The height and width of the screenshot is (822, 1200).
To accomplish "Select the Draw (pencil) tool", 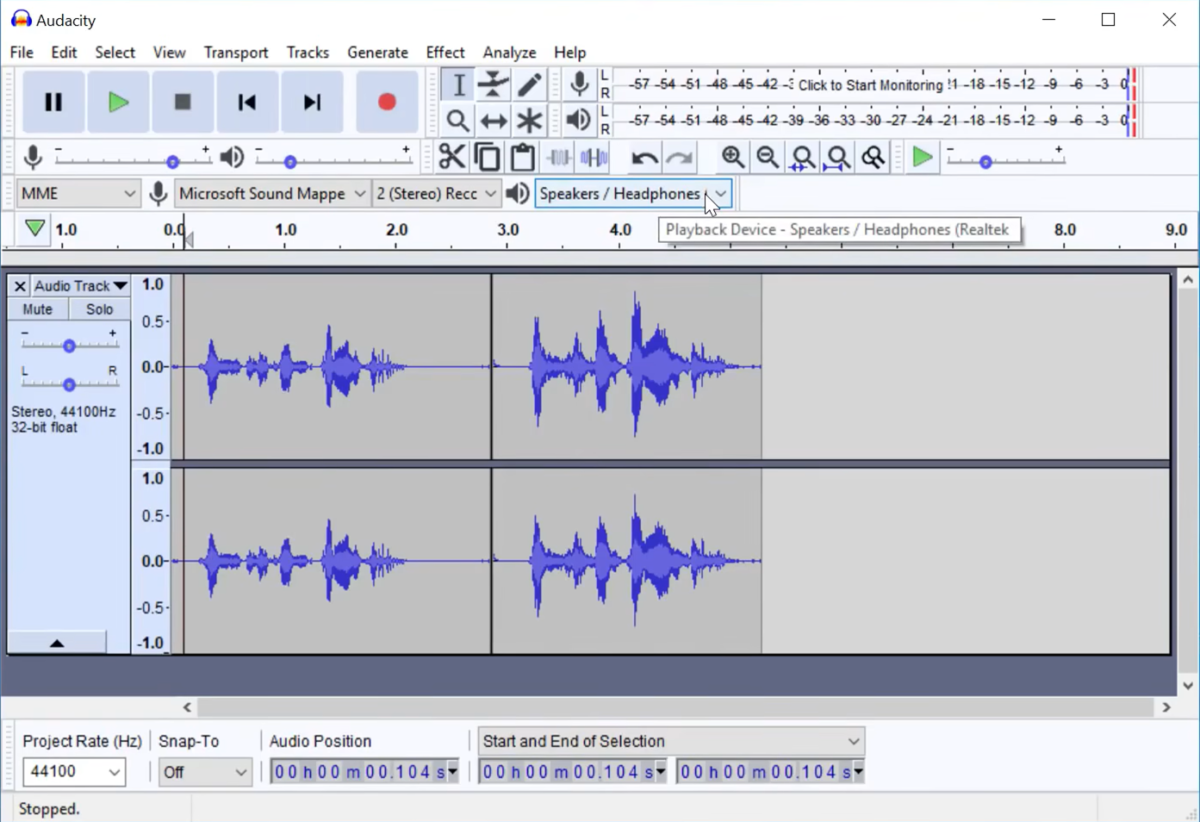I will [529, 85].
